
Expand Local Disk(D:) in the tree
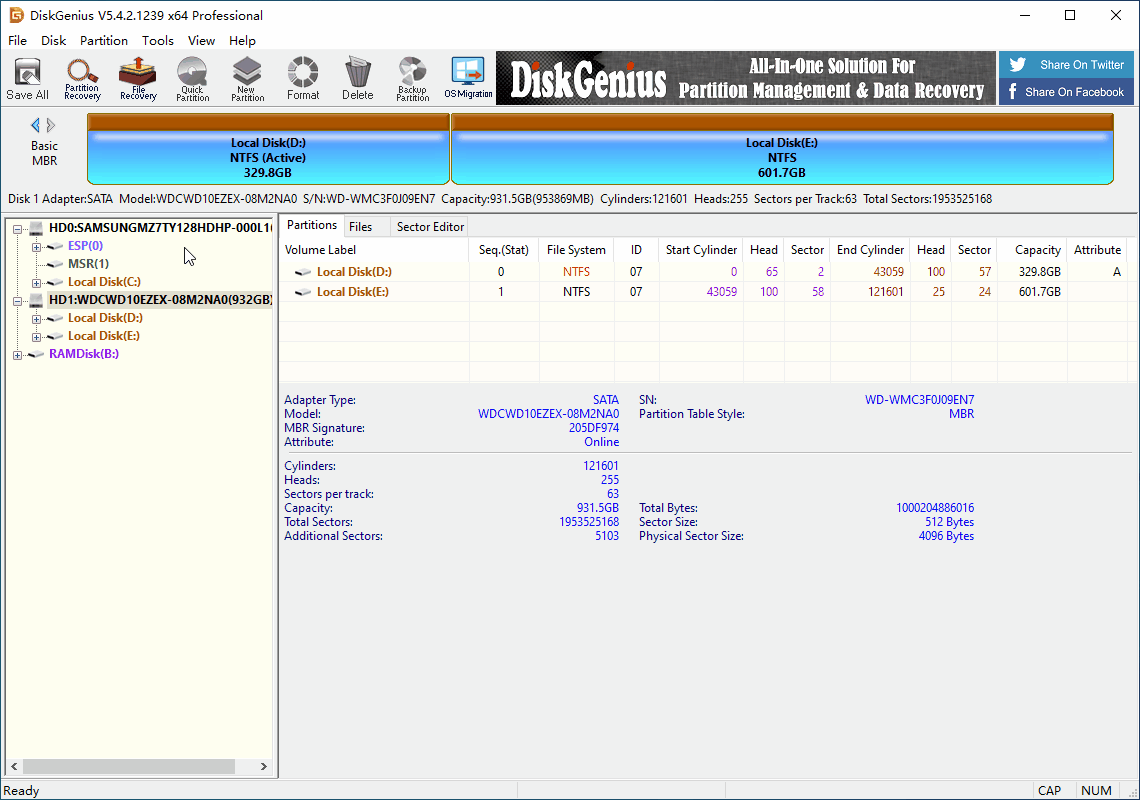click(x=36, y=319)
